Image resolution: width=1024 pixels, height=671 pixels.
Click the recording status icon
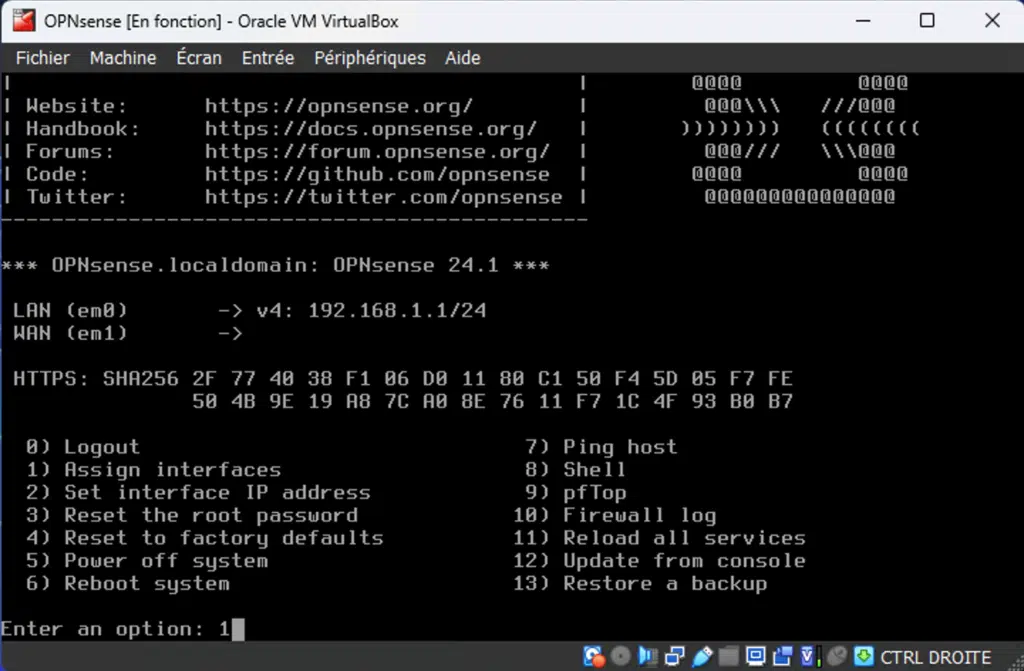pos(782,656)
